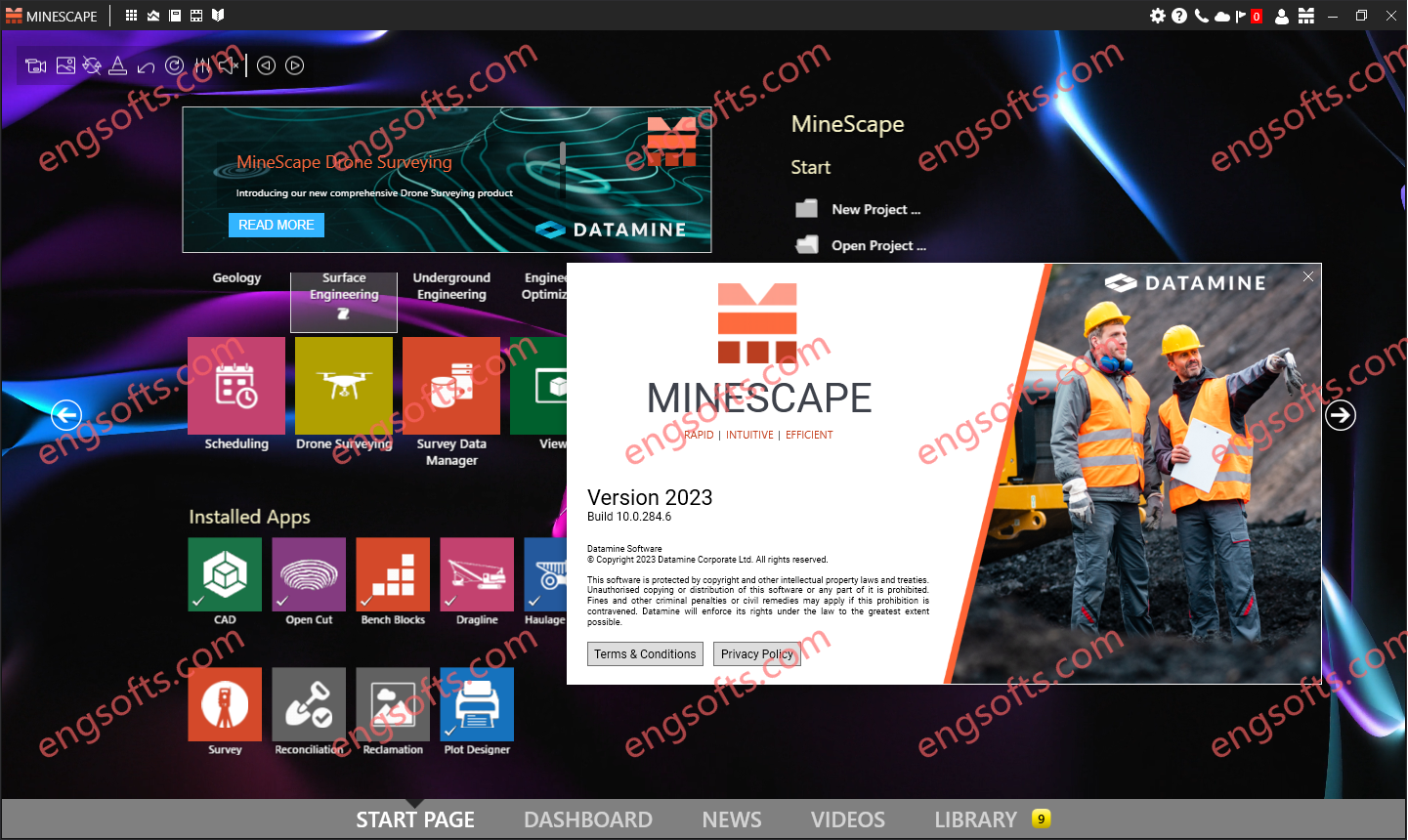
Task: Click the next circle-arrow in toolbar
Action: pyautogui.click(x=294, y=65)
